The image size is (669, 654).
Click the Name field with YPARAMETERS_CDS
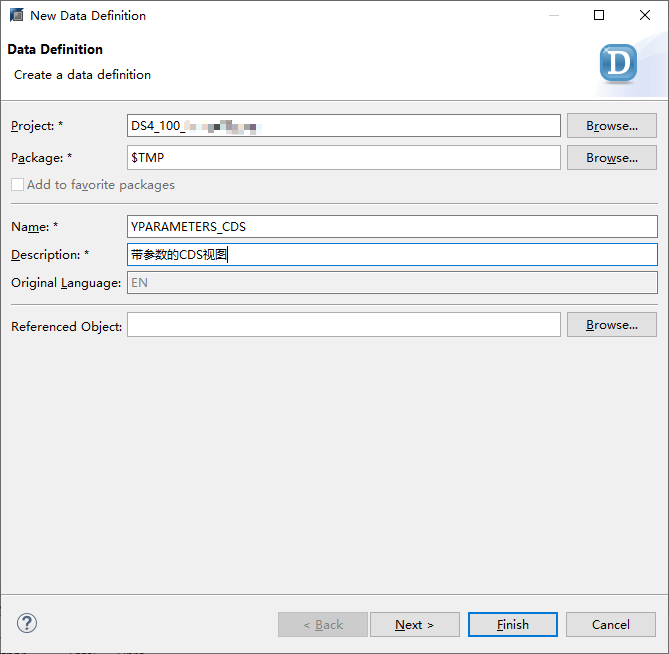392,227
